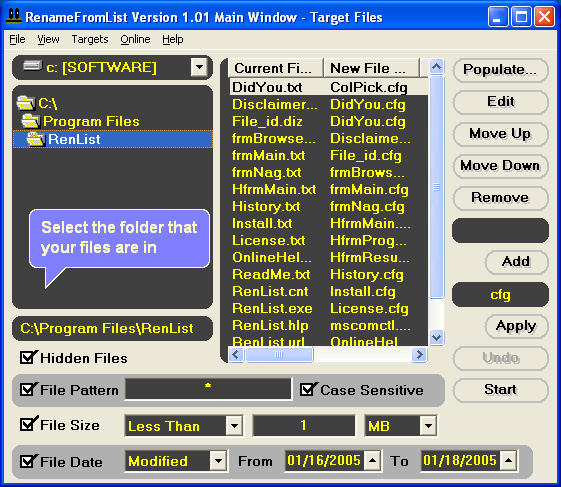Click the file list scroll-up arrow
561x487 pixels.
click(436, 66)
